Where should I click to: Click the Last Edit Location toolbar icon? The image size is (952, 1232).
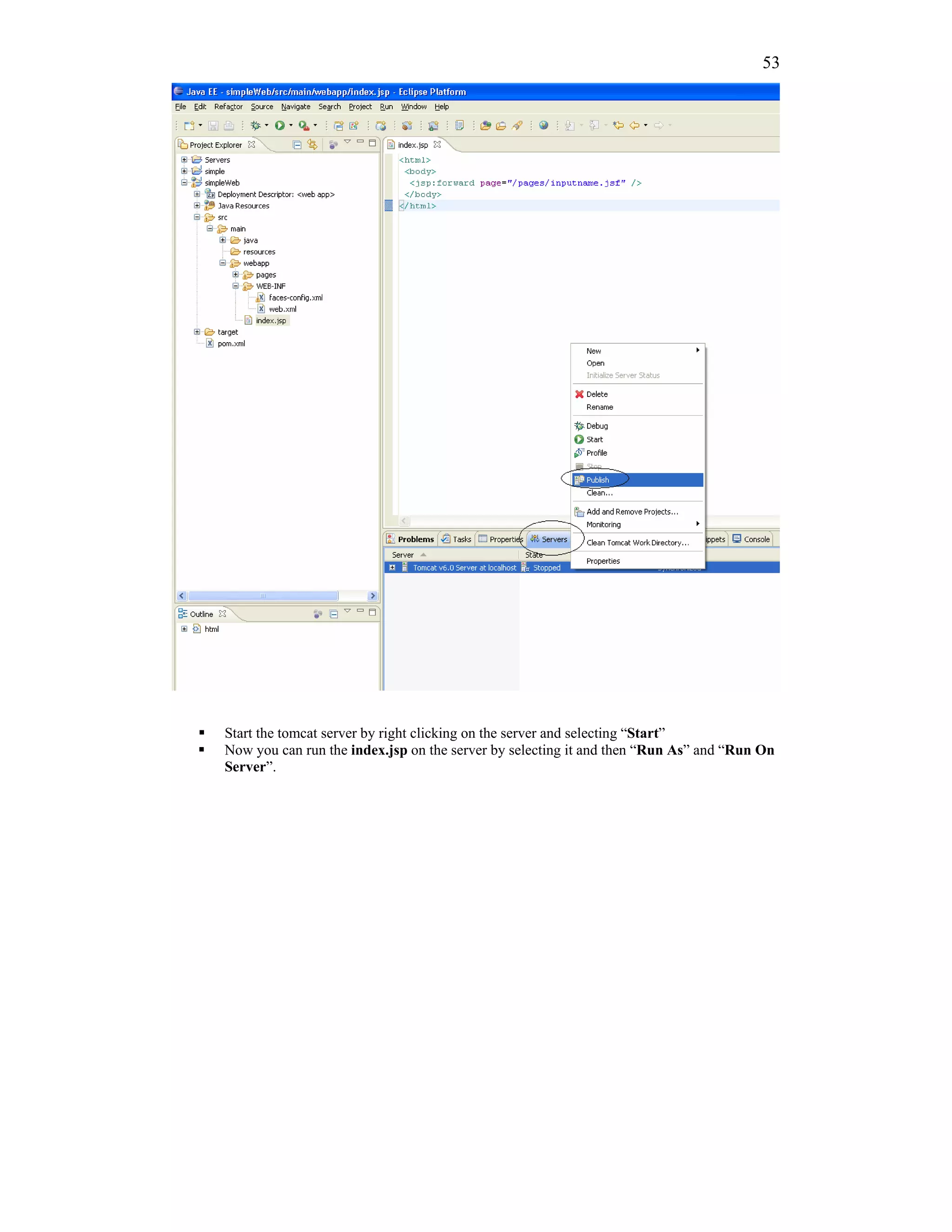click(x=619, y=125)
